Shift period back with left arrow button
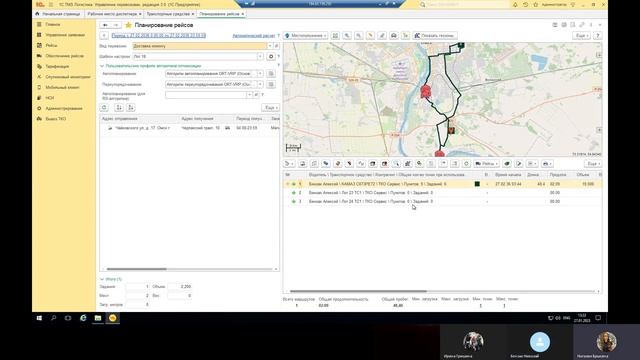The height and width of the screenshot is (360, 640). point(104,36)
